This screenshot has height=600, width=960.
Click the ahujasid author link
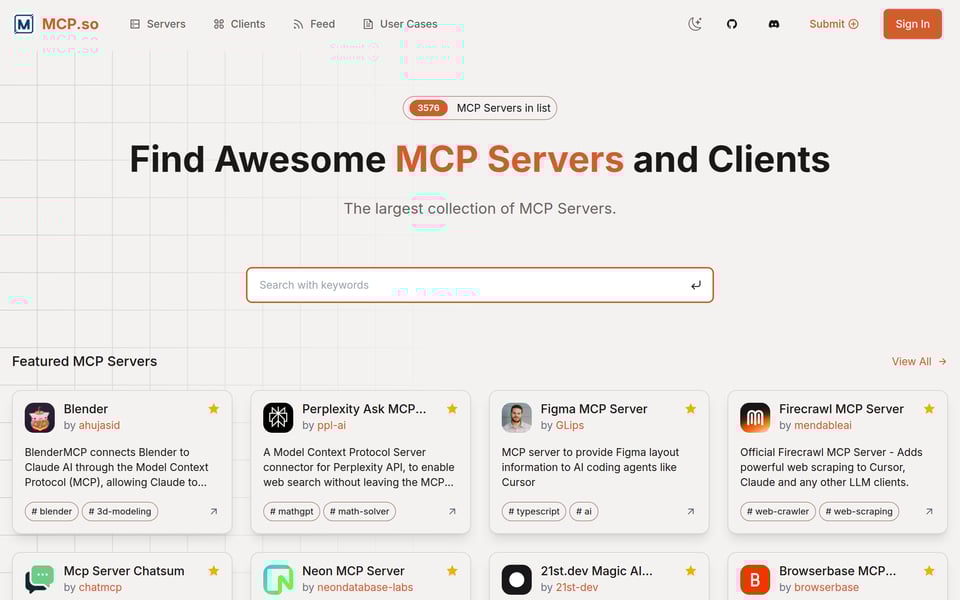click(99, 425)
